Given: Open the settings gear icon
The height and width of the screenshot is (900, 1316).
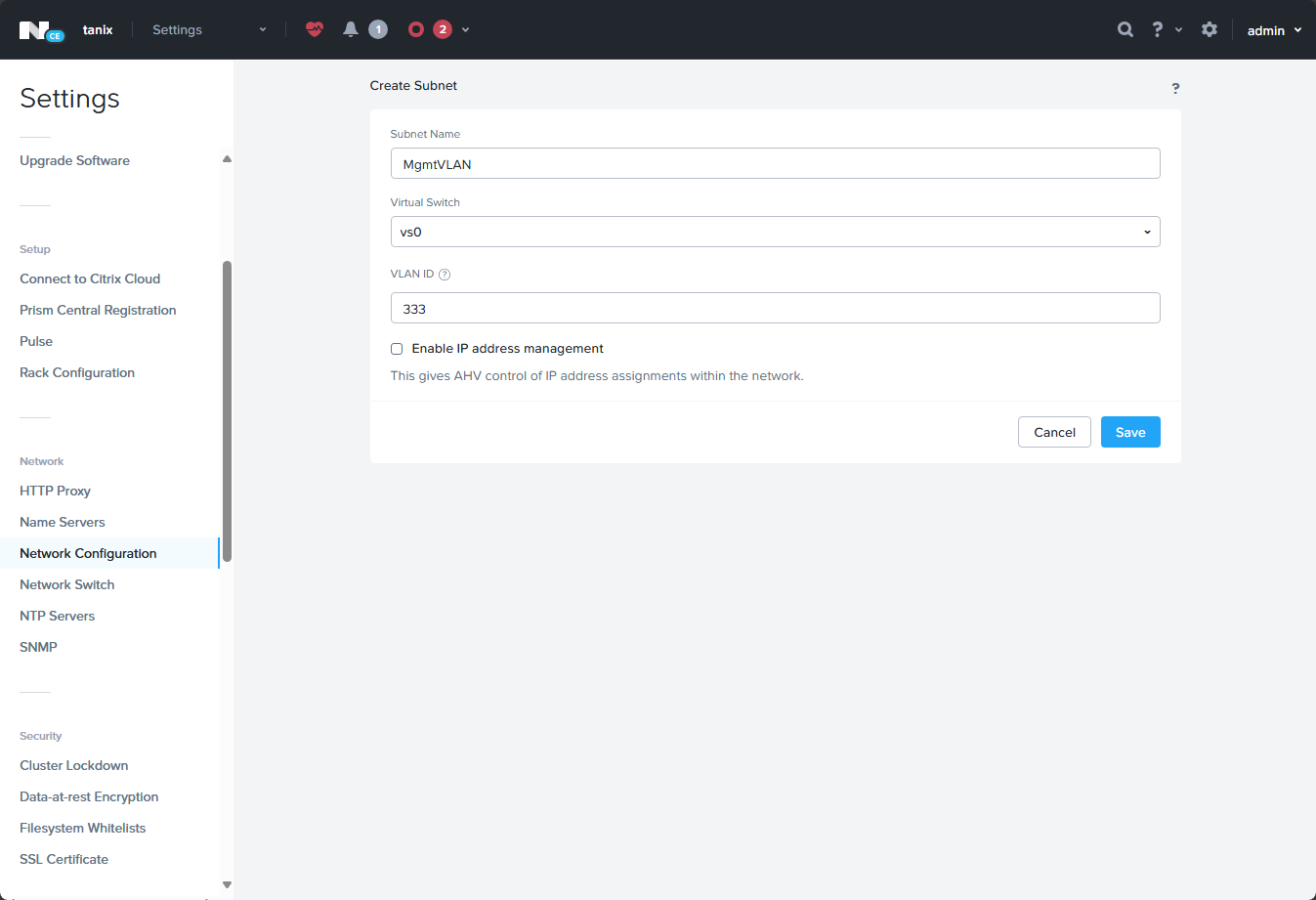Looking at the screenshot, I should [x=1210, y=29].
